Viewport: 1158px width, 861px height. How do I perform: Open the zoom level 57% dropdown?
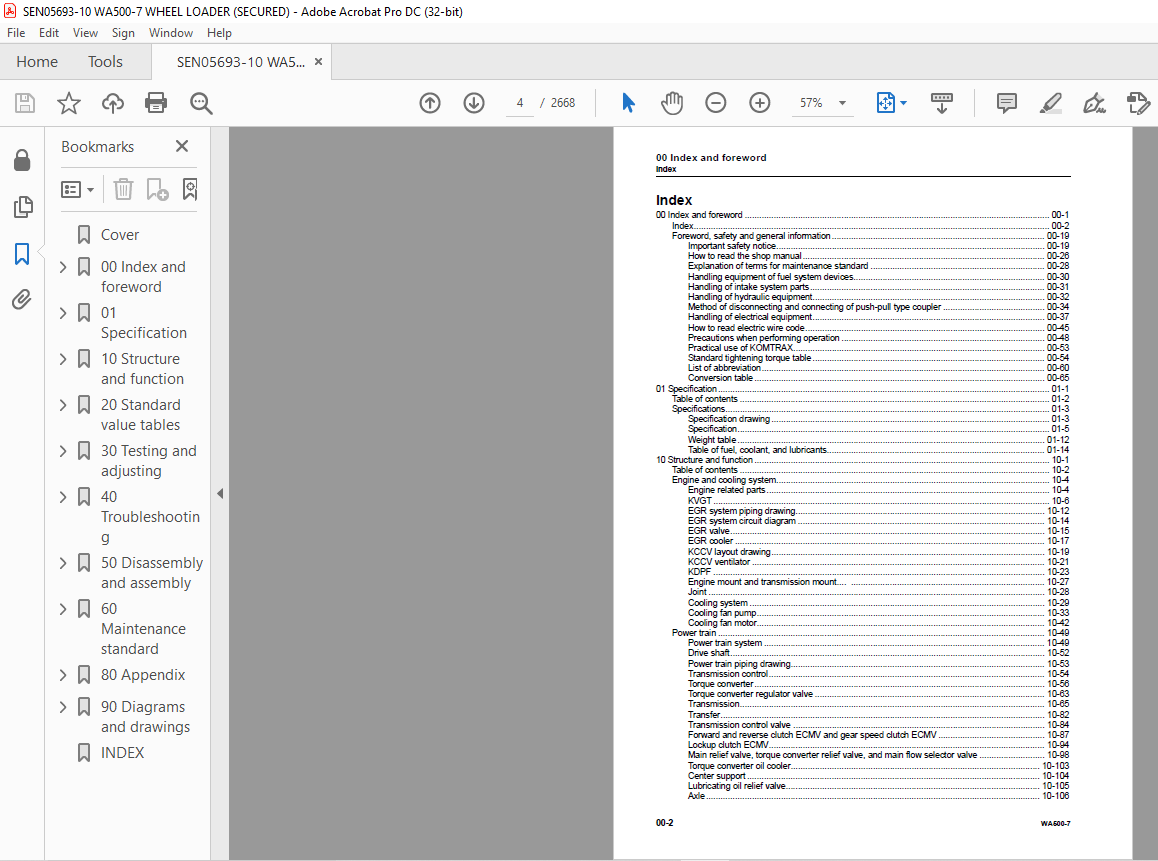click(843, 103)
